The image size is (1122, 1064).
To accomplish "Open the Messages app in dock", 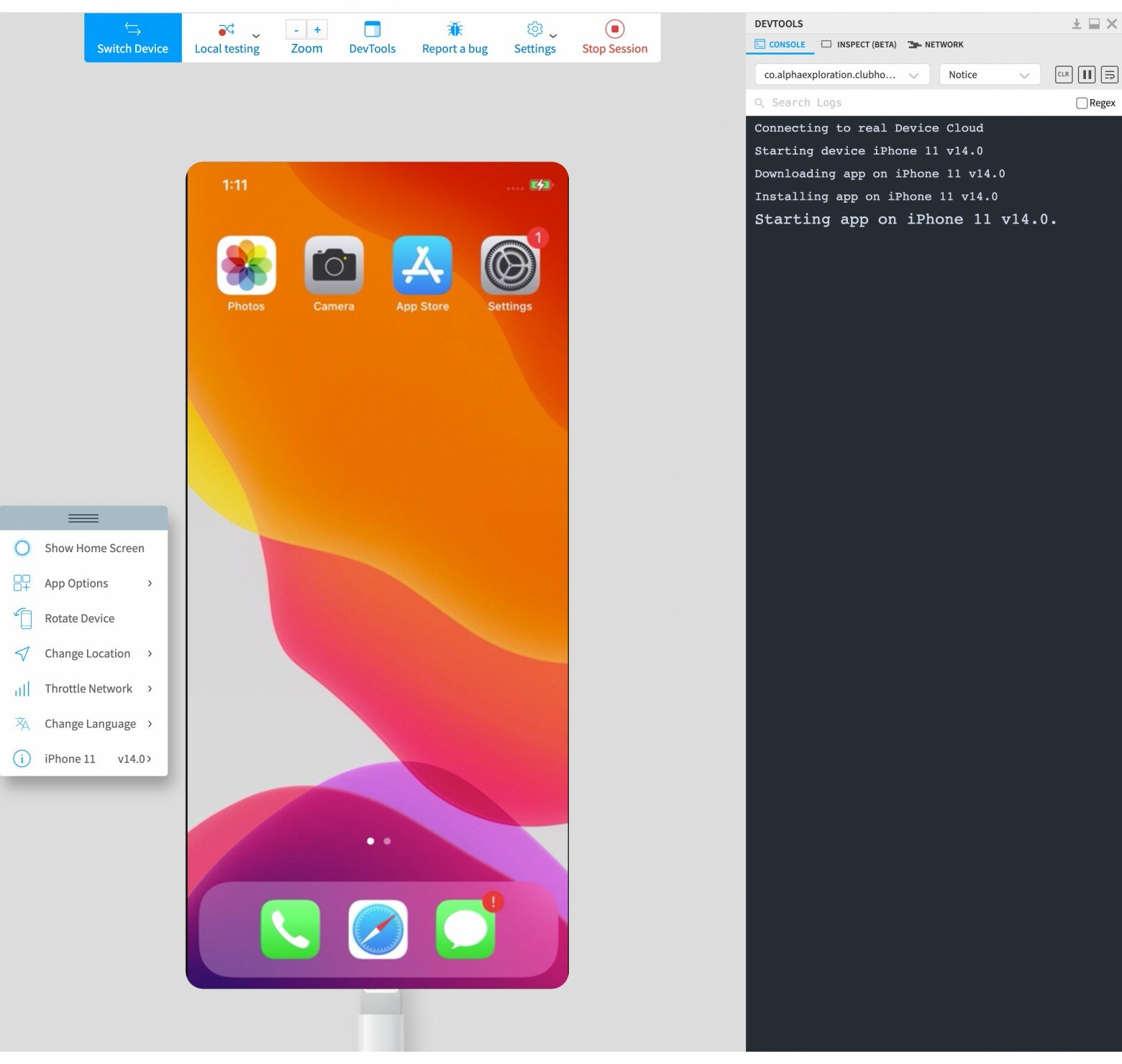I will (465, 929).
